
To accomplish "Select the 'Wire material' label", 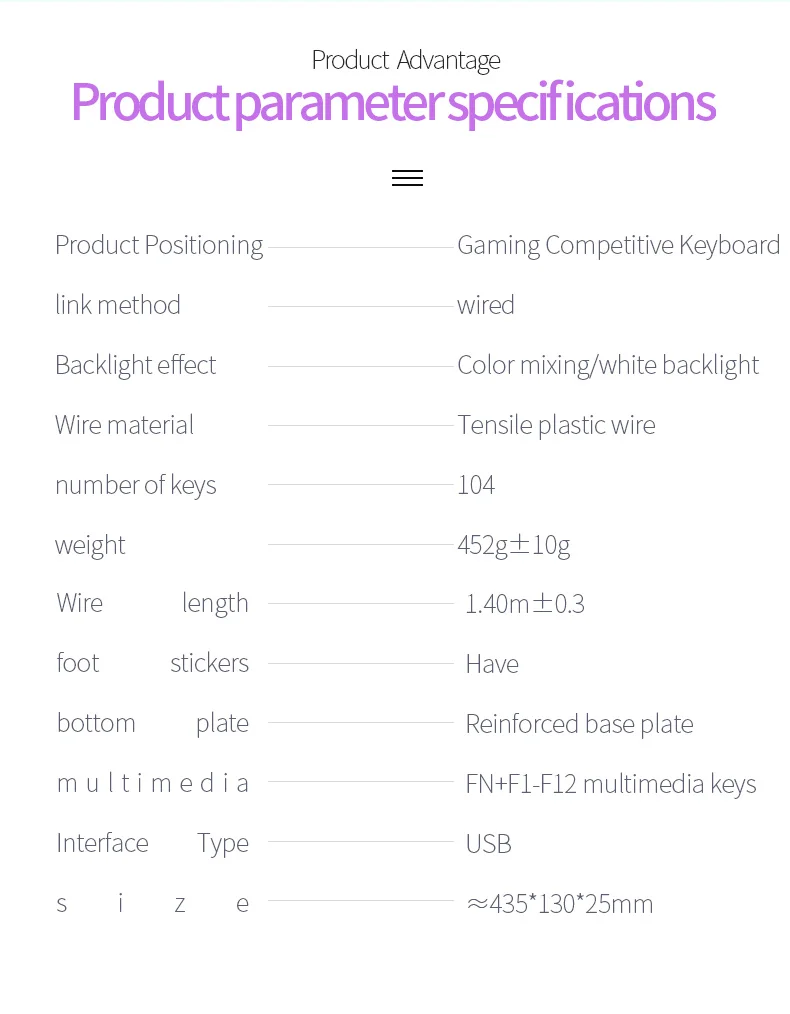I will coord(124,425).
